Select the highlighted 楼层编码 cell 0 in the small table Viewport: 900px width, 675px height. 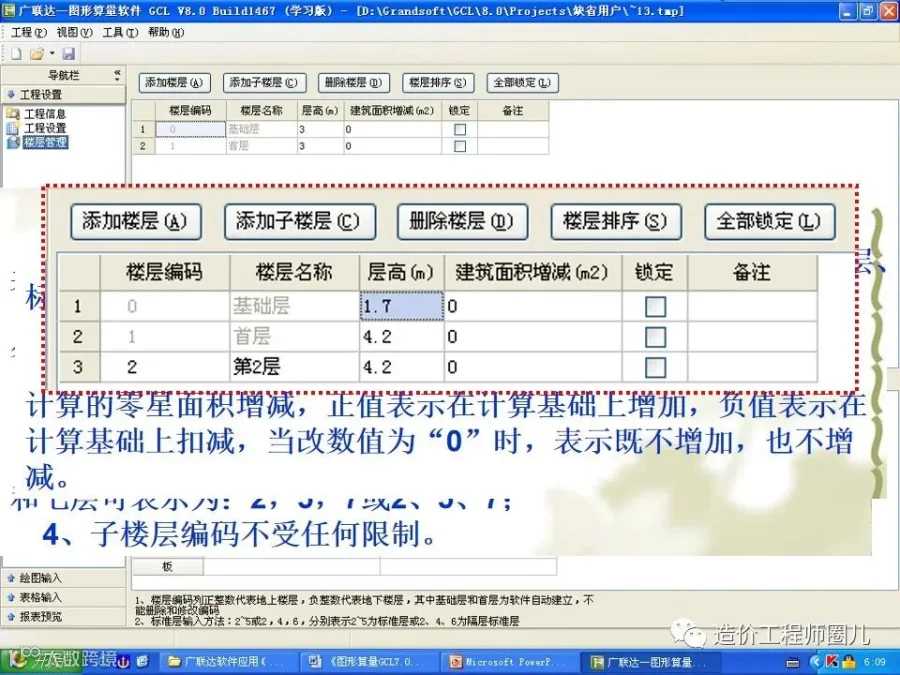pyautogui.click(x=191, y=129)
